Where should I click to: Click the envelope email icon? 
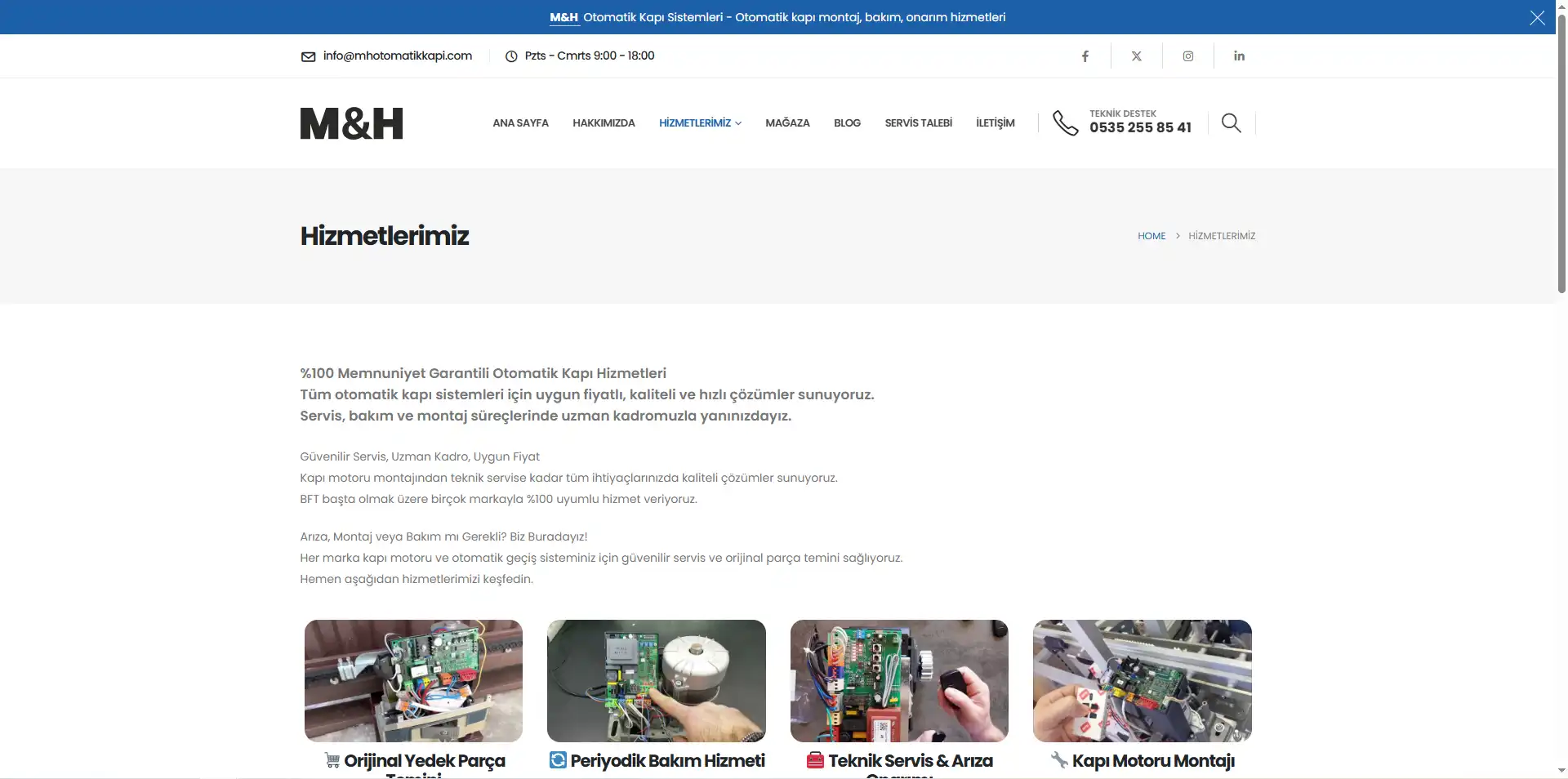308,56
